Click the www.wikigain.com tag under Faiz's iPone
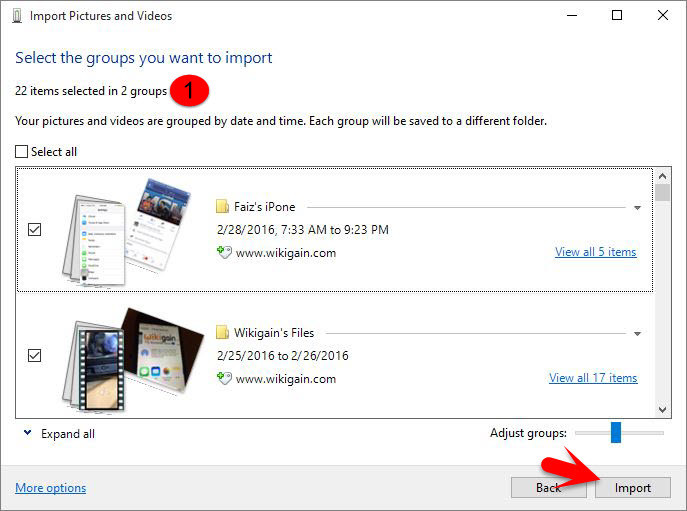The height and width of the screenshot is (511, 687). pos(286,253)
